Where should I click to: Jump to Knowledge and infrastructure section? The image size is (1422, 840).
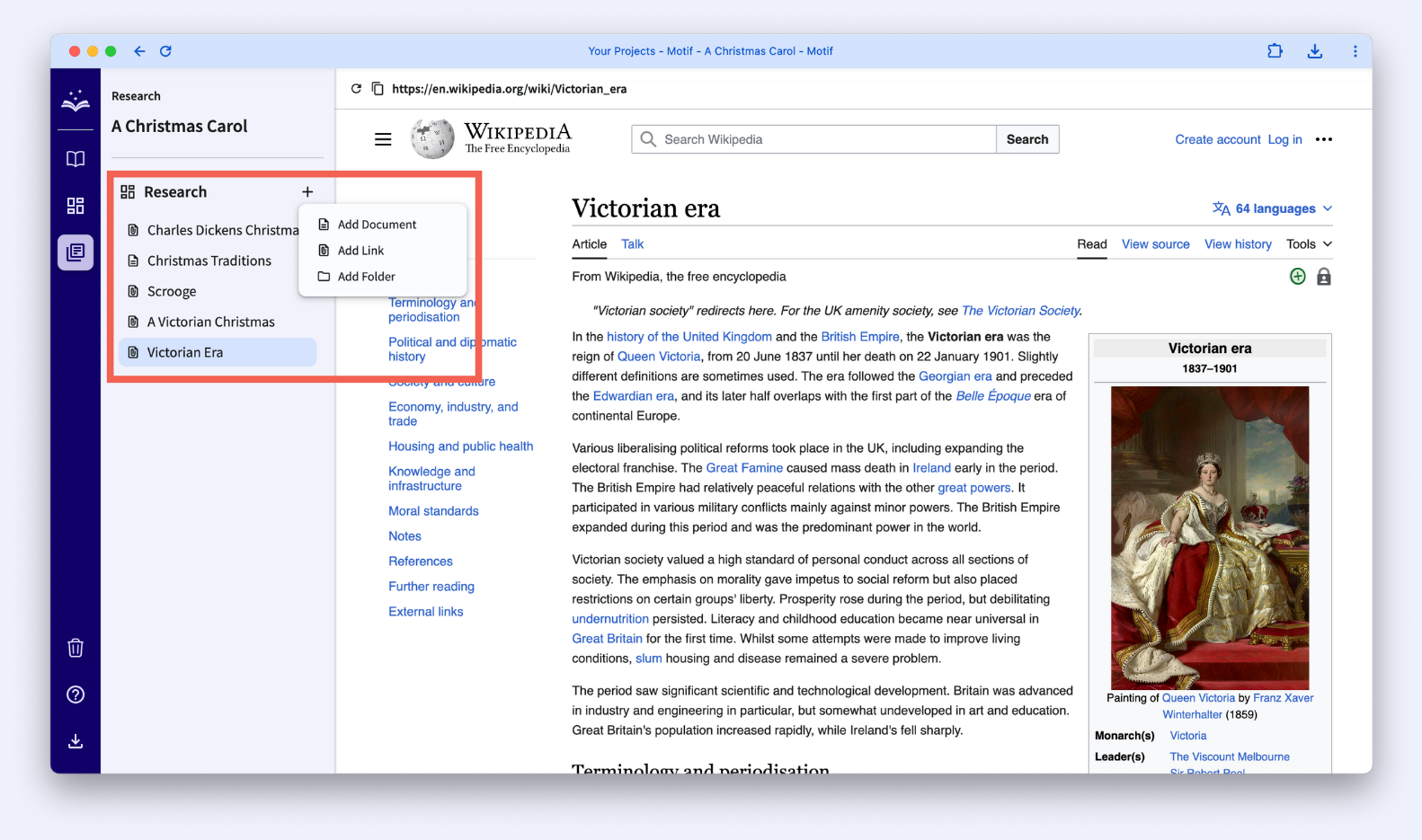coord(431,479)
